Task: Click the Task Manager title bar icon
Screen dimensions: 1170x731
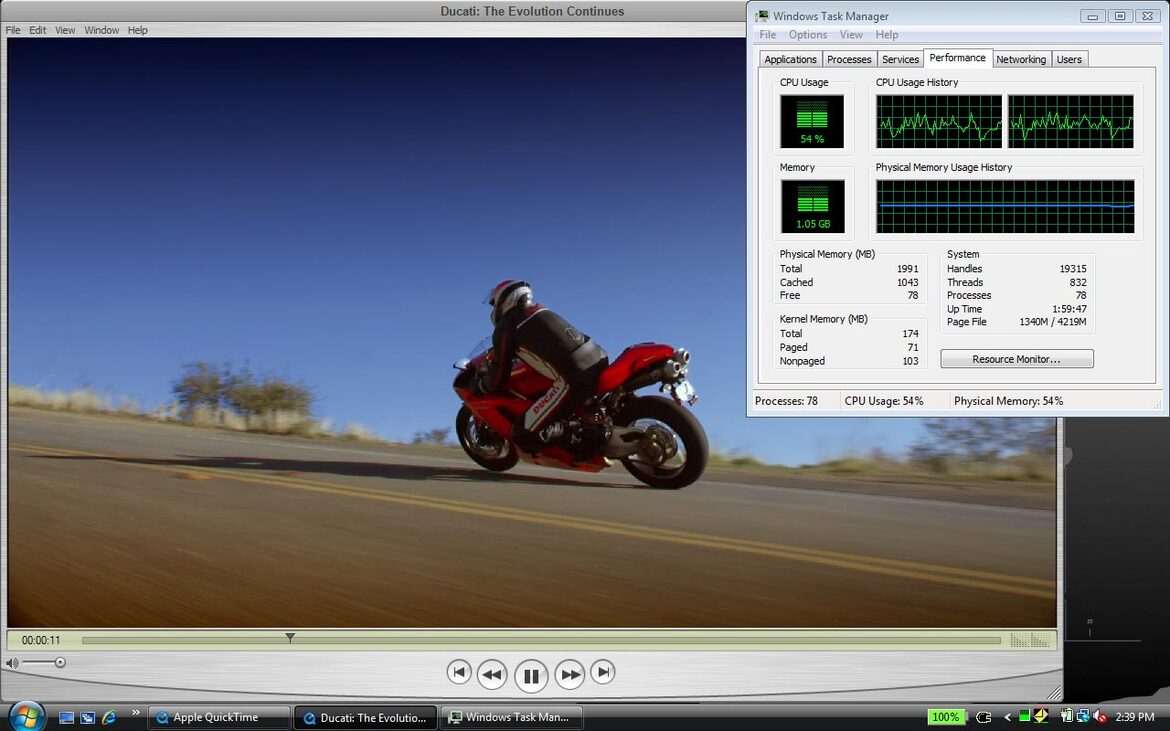Action: pos(762,16)
